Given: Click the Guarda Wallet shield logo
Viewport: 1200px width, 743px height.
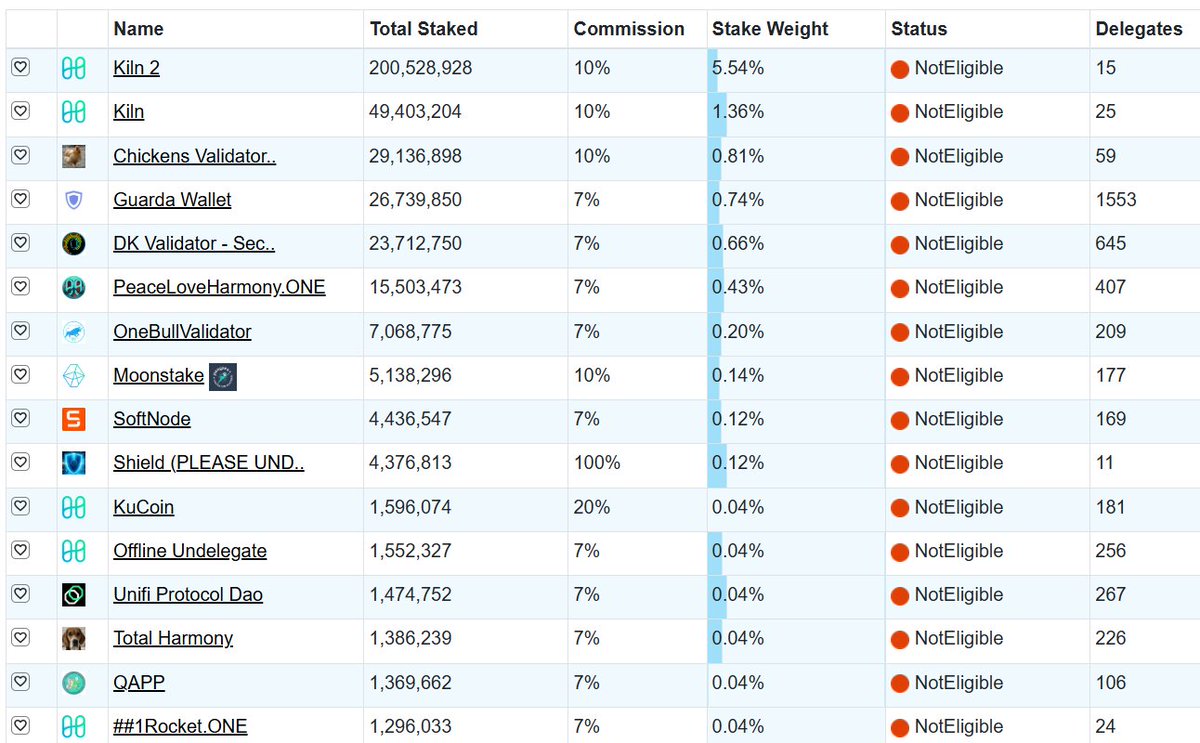Looking at the screenshot, I should coord(73,200).
